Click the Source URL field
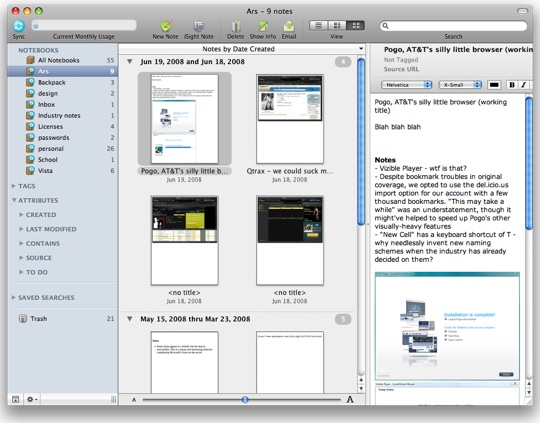The height and width of the screenshot is (423, 540). (401, 69)
